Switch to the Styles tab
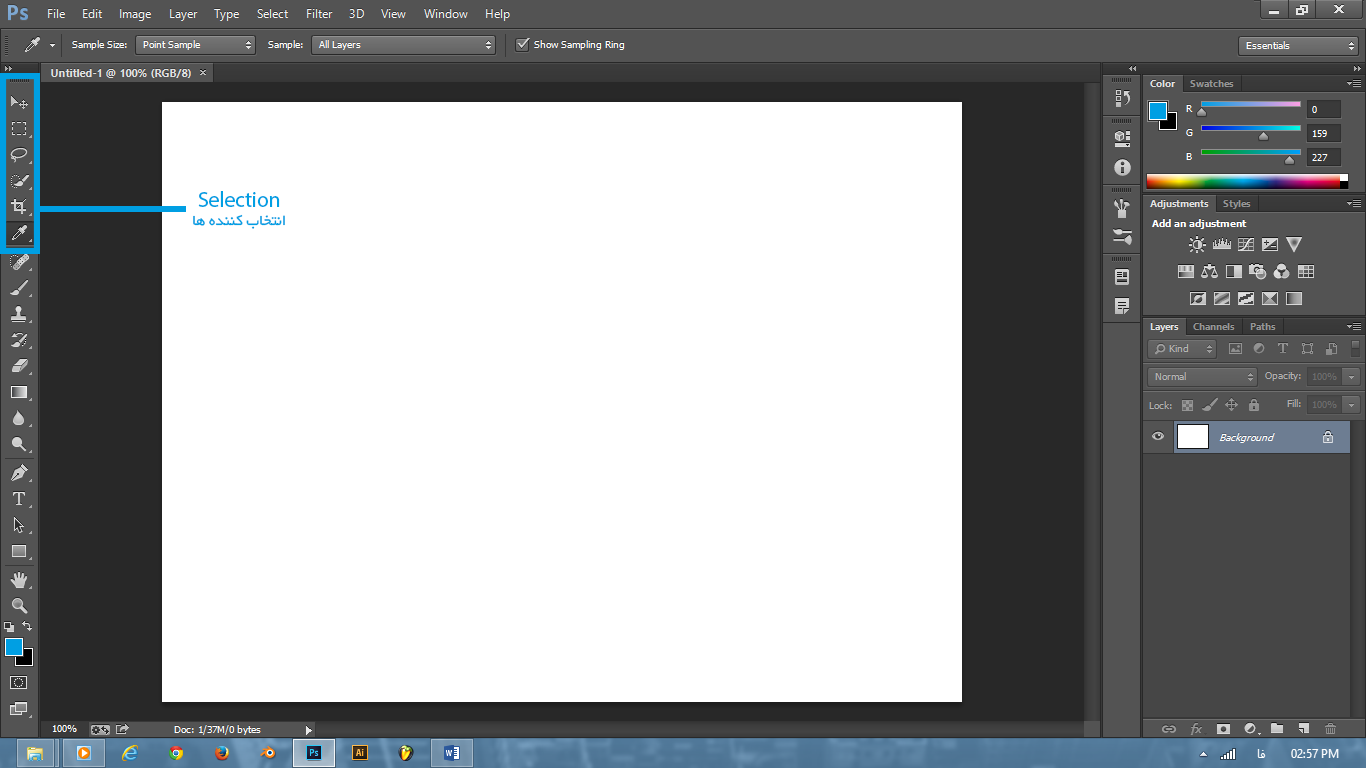 click(1236, 204)
